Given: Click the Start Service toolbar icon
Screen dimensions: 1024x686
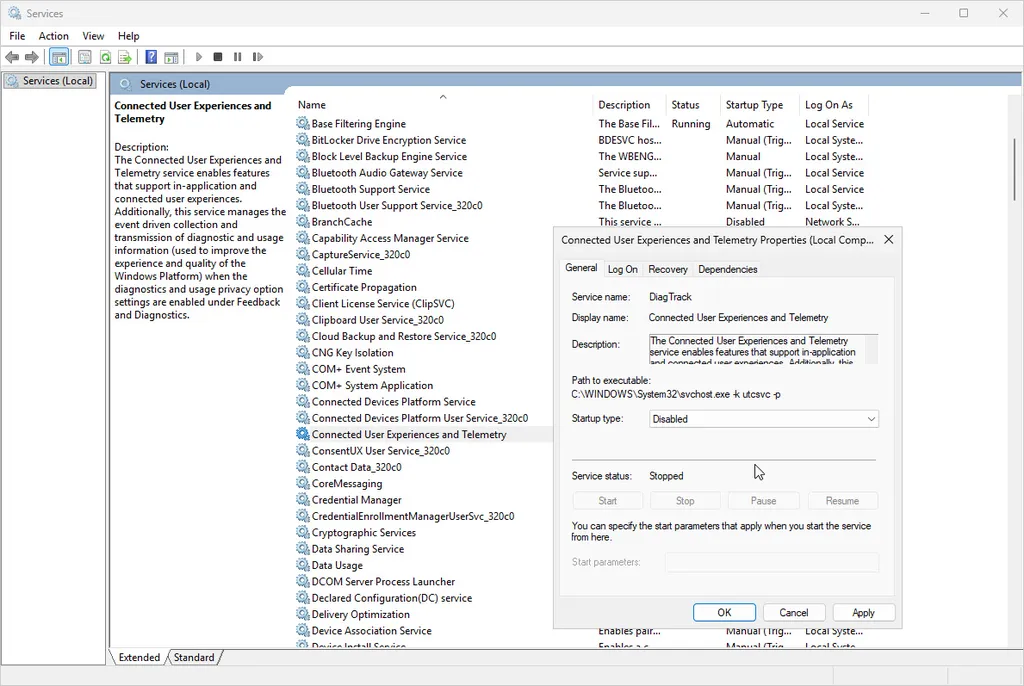Looking at the screenshot, I should (x=198, y=57).
